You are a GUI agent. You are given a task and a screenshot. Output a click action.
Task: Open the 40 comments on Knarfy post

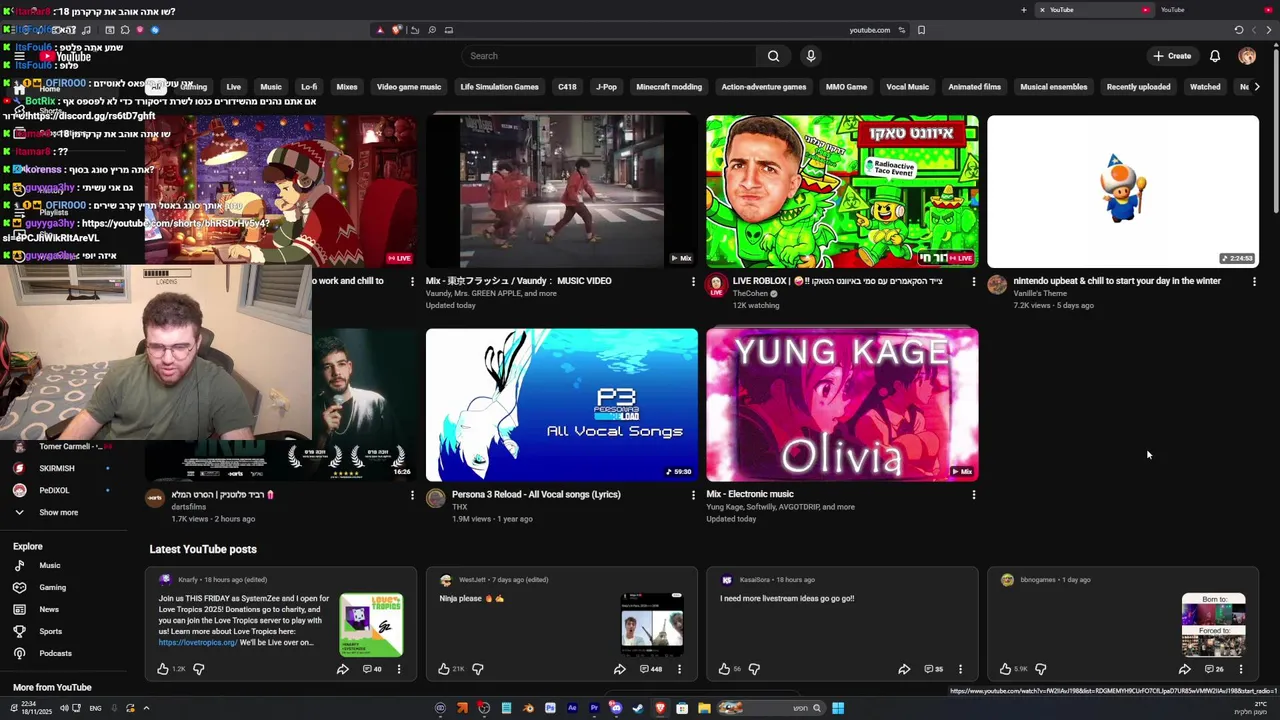coord(372,669)
